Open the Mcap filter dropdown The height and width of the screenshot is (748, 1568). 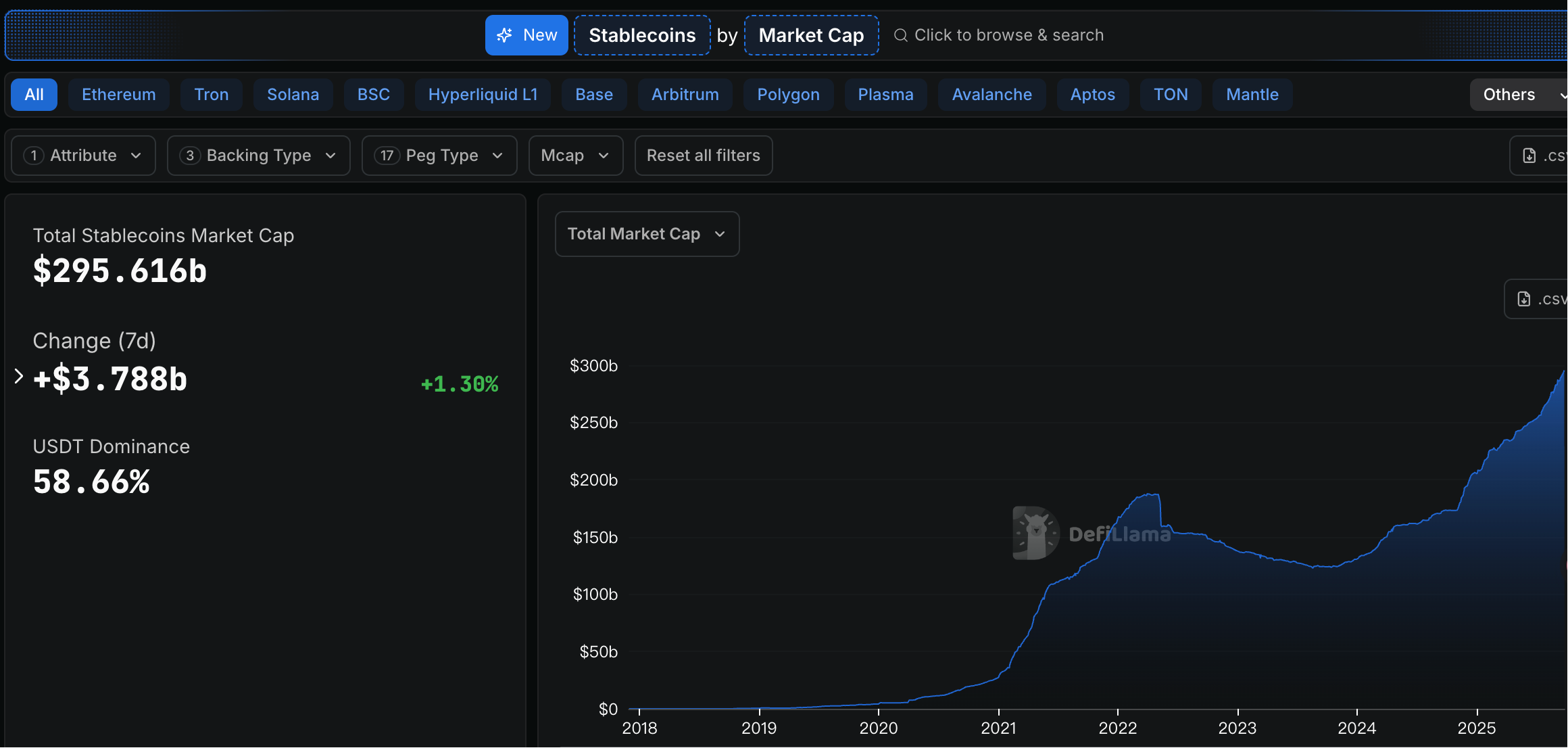[575, 156]
